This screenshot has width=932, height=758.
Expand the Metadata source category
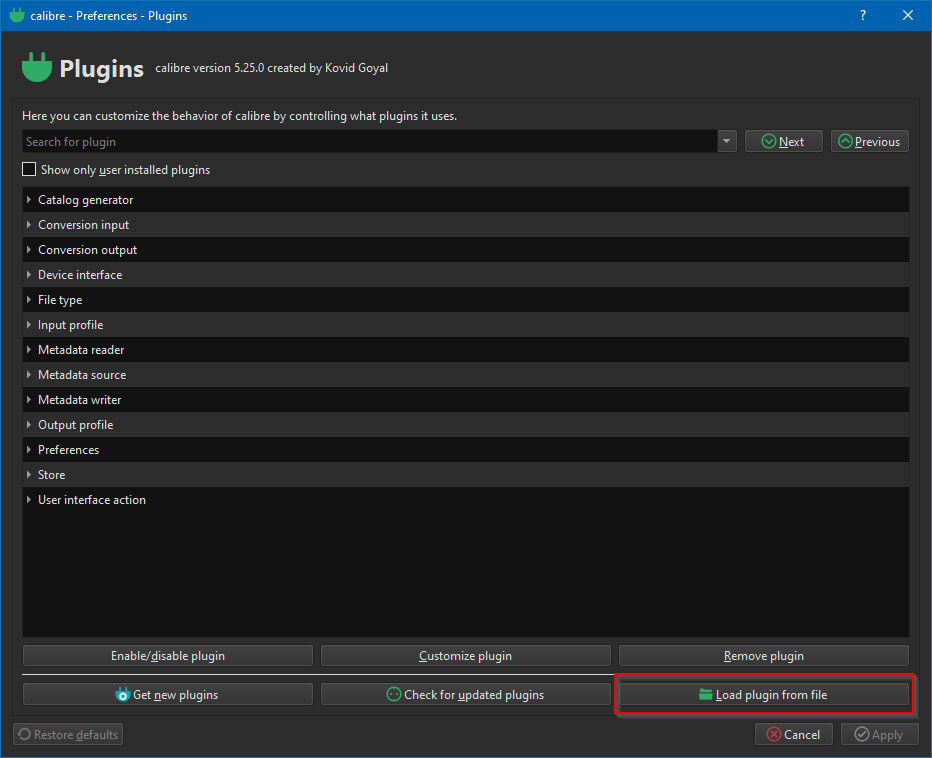(29, 375)
